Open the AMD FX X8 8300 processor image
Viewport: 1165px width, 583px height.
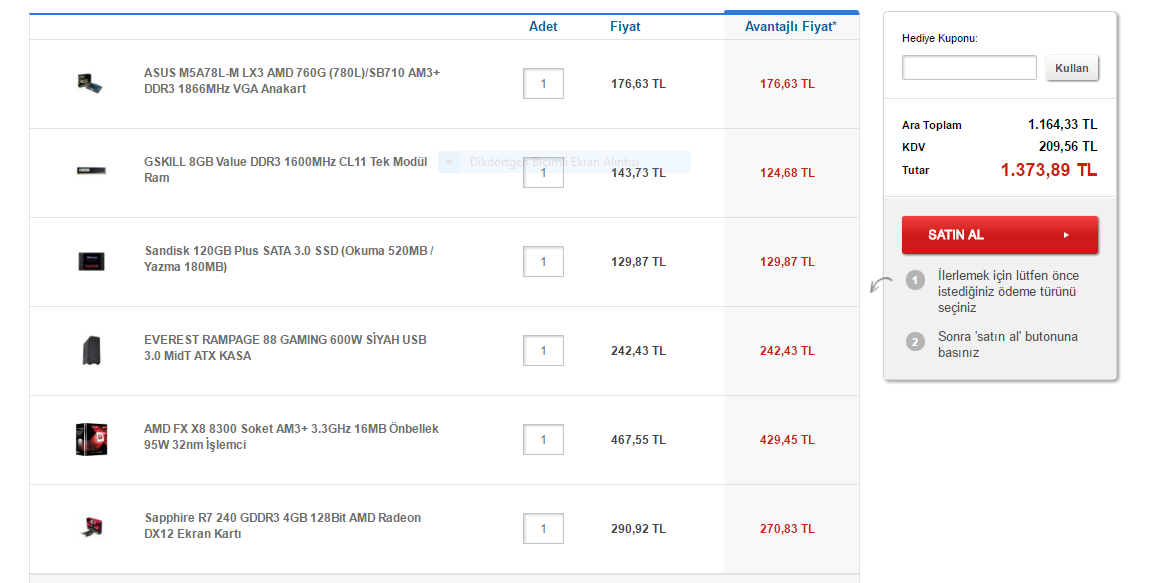pyautogui.click(x=91, y=440)
